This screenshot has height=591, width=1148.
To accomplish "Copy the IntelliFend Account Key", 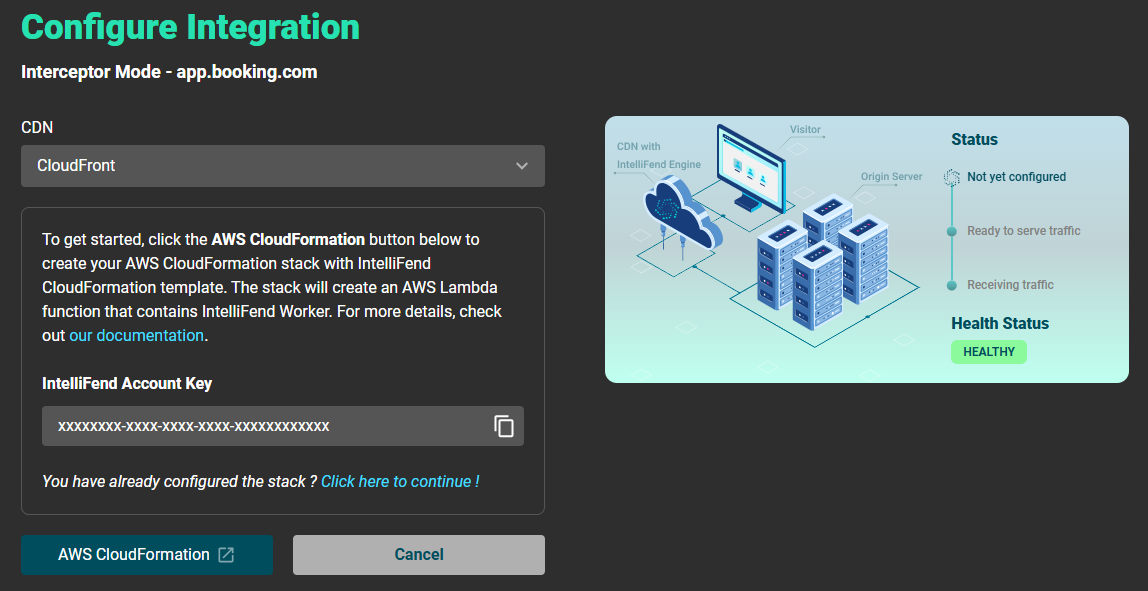I will coord(504,426).
